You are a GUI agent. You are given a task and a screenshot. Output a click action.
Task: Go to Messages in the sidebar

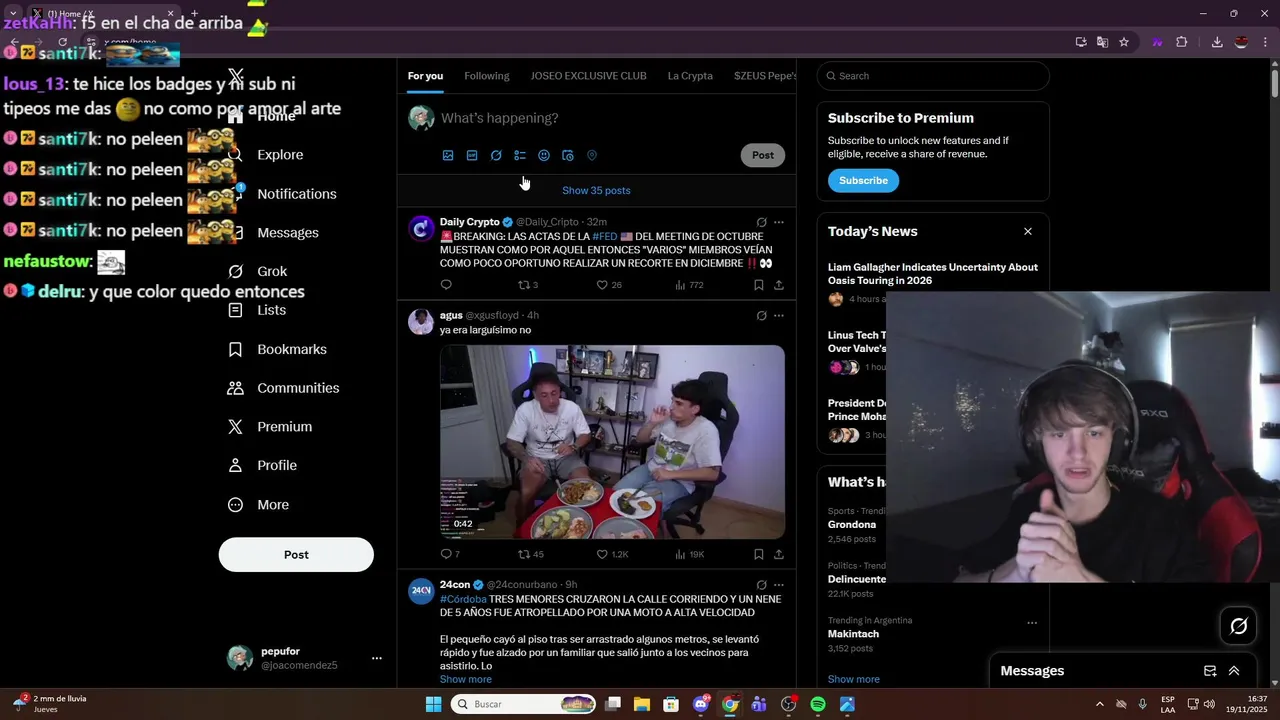287,233
